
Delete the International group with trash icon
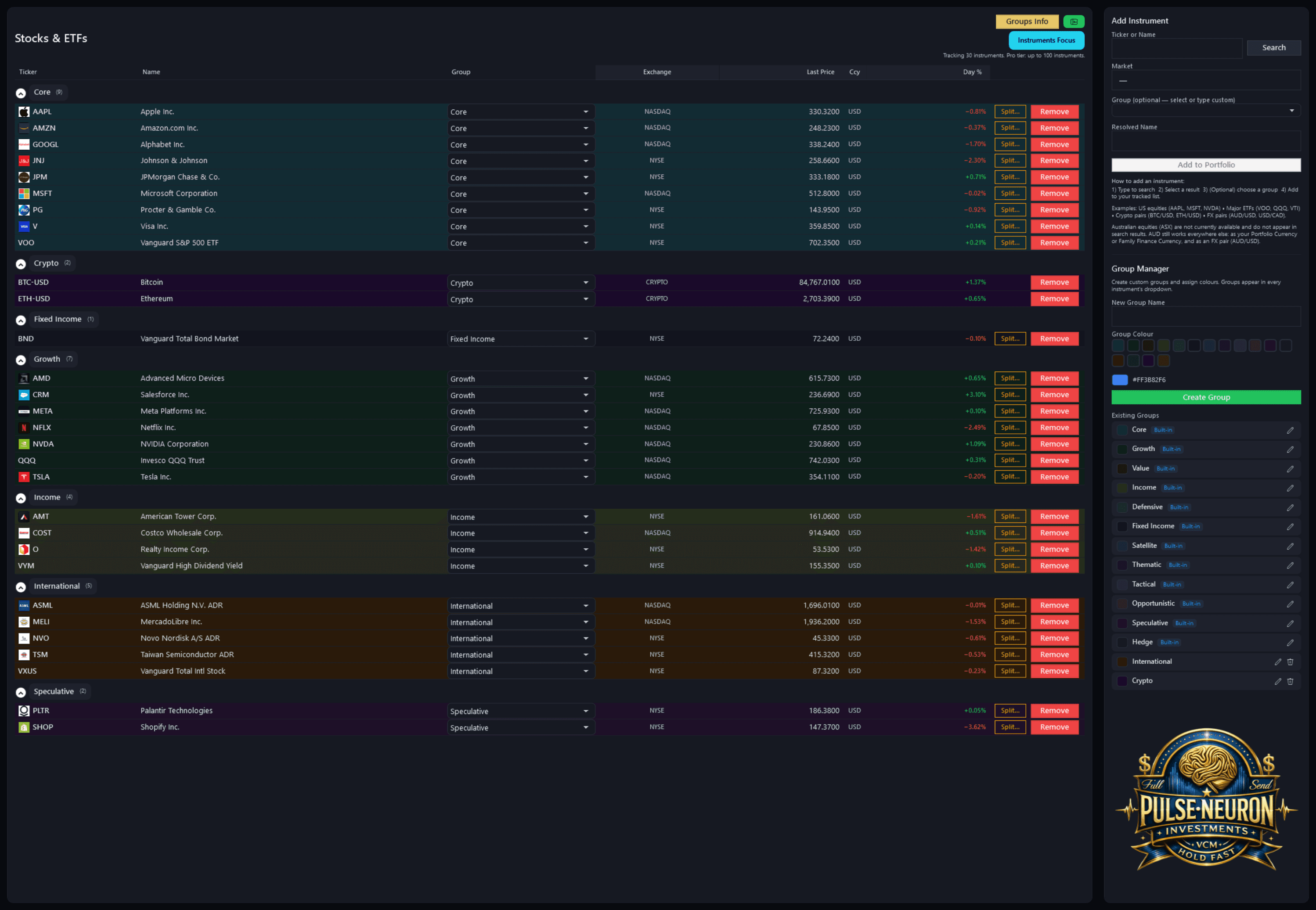click(1291, 662)
